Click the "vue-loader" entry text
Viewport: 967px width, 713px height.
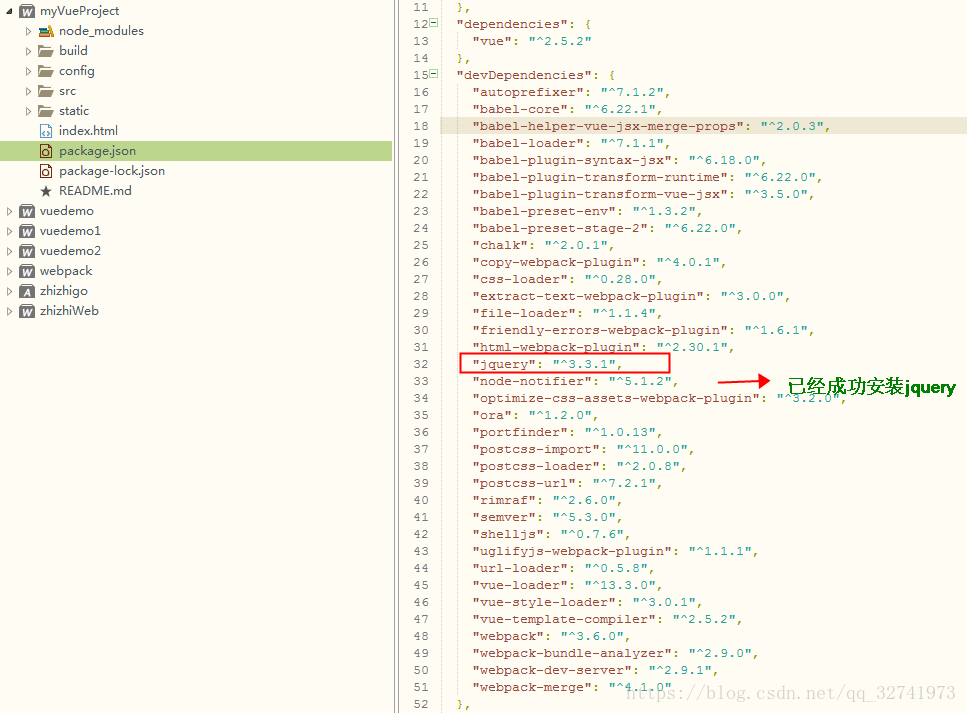[x=520, y=585]
